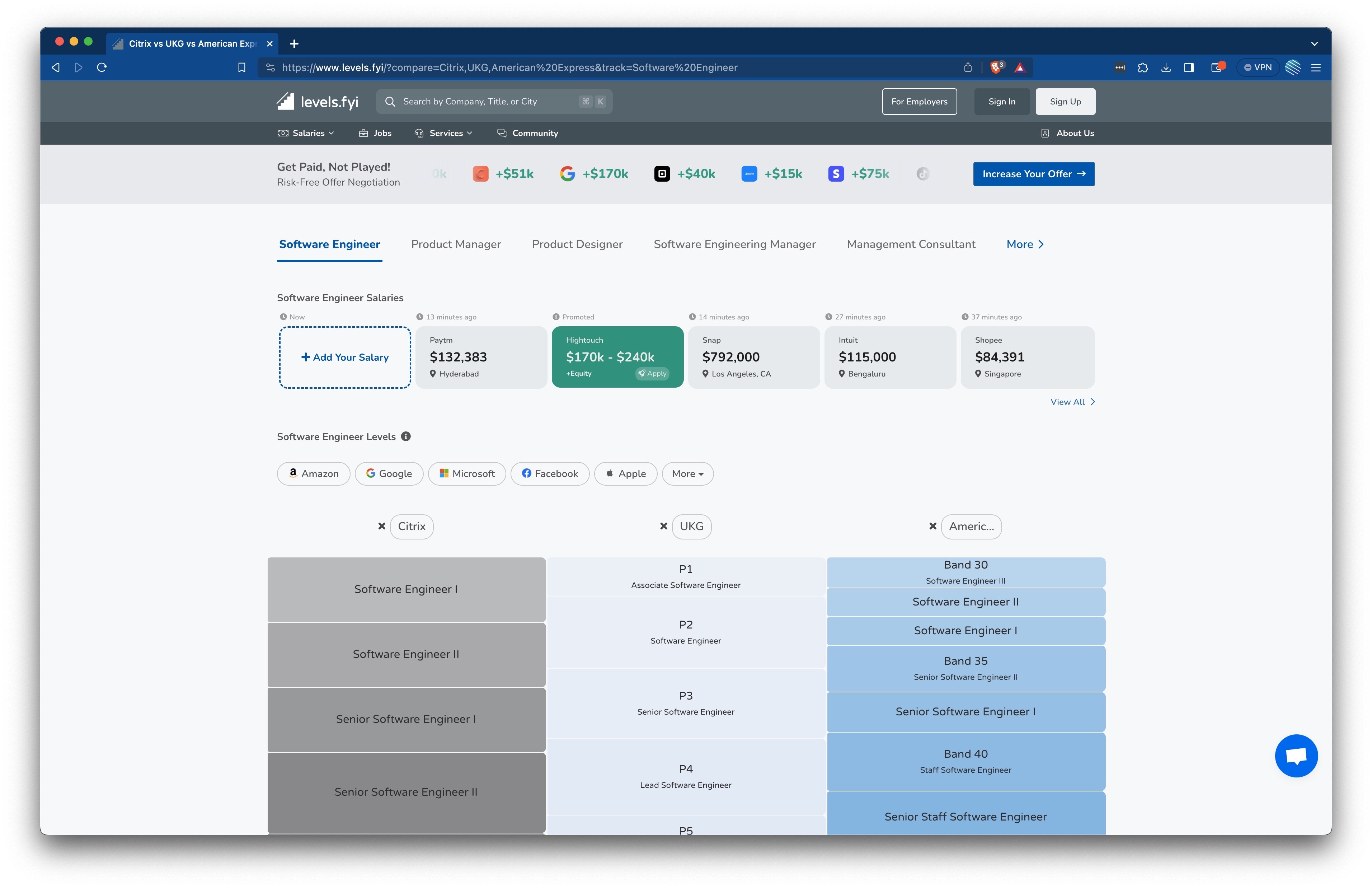The height and width of the screenshot is (888, 1372).
Task: Click the Band 40 Staff Software Engineer block
Action: (x=965, y=761)
